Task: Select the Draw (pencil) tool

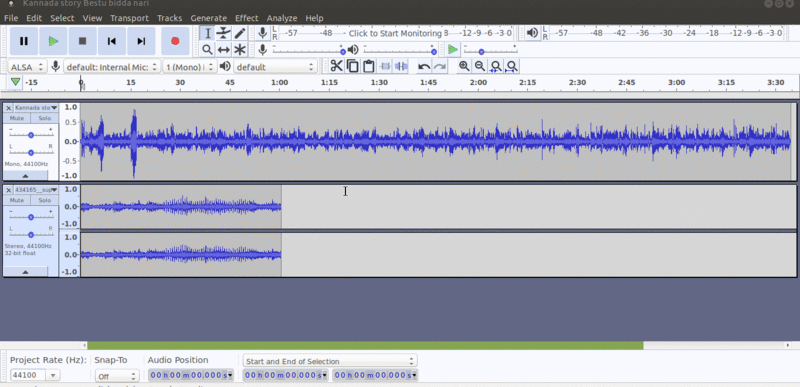Action: (x=240, y=34)
